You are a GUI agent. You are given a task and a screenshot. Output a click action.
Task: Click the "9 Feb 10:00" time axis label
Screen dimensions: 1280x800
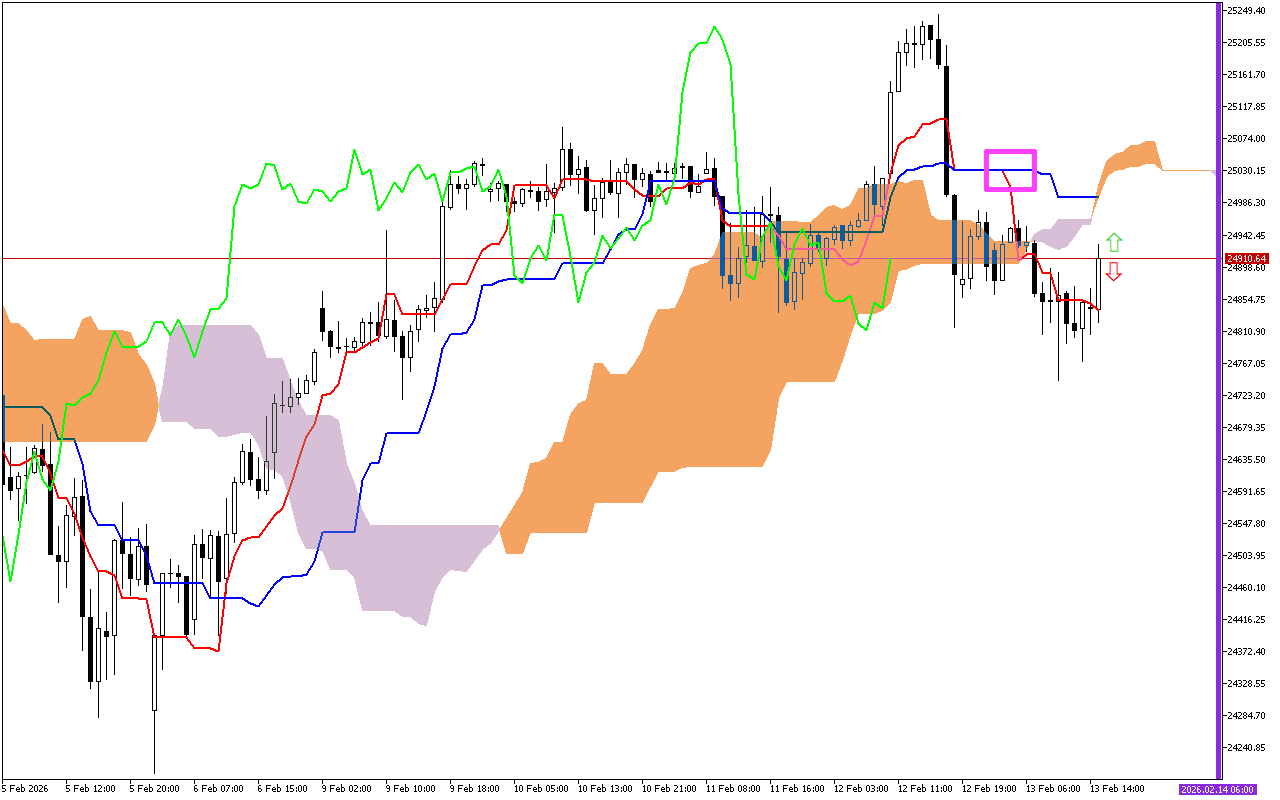[412, 788]
